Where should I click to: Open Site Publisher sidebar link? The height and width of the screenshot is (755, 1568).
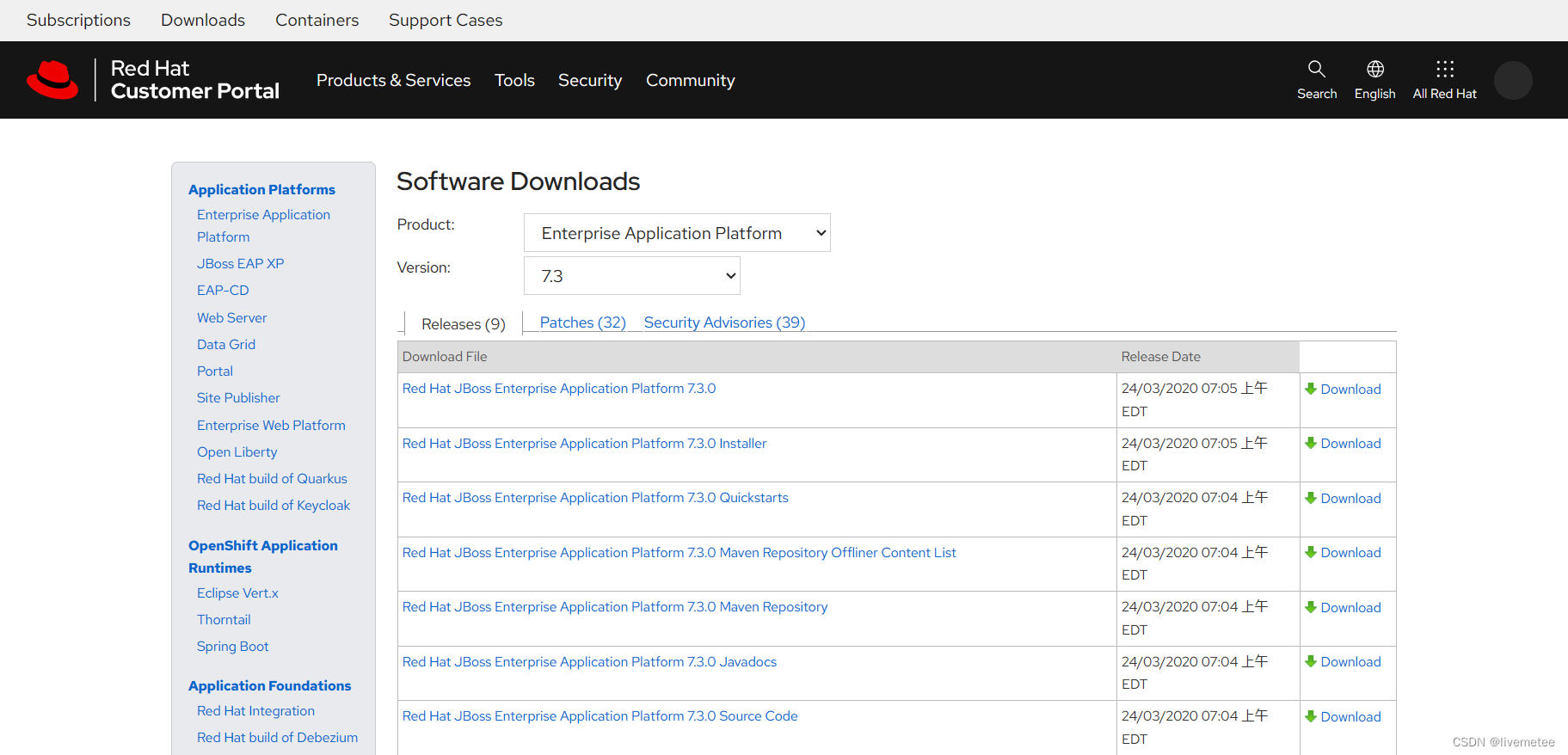point(238,397)
